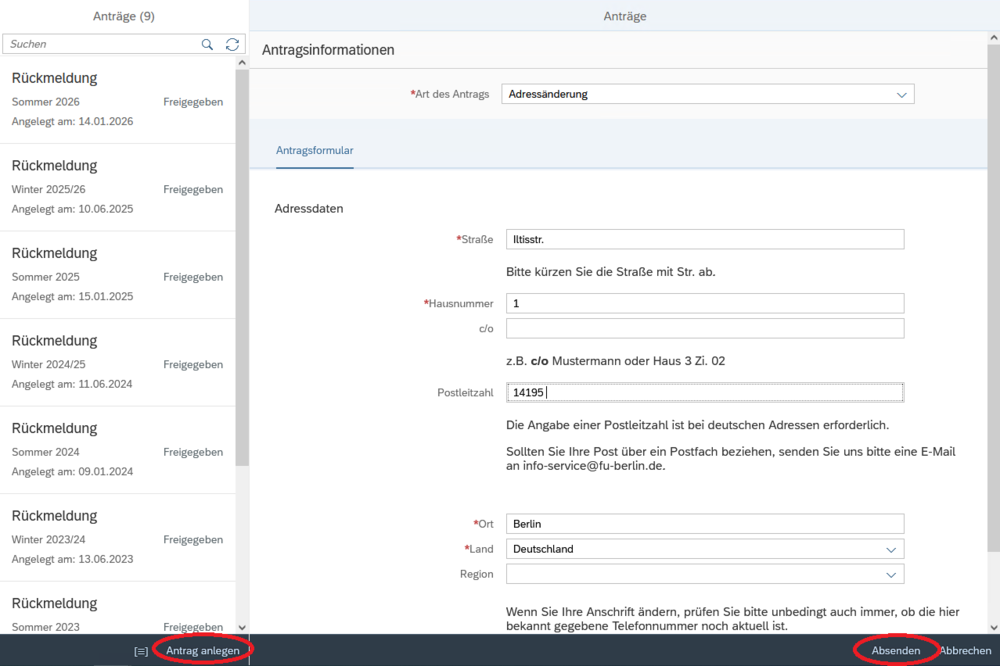Image resolution: width=1000 pixels, height=666 pixels.
Task: Click the 'Angelegt am: 15.01.2025' text
Action: 72,296
